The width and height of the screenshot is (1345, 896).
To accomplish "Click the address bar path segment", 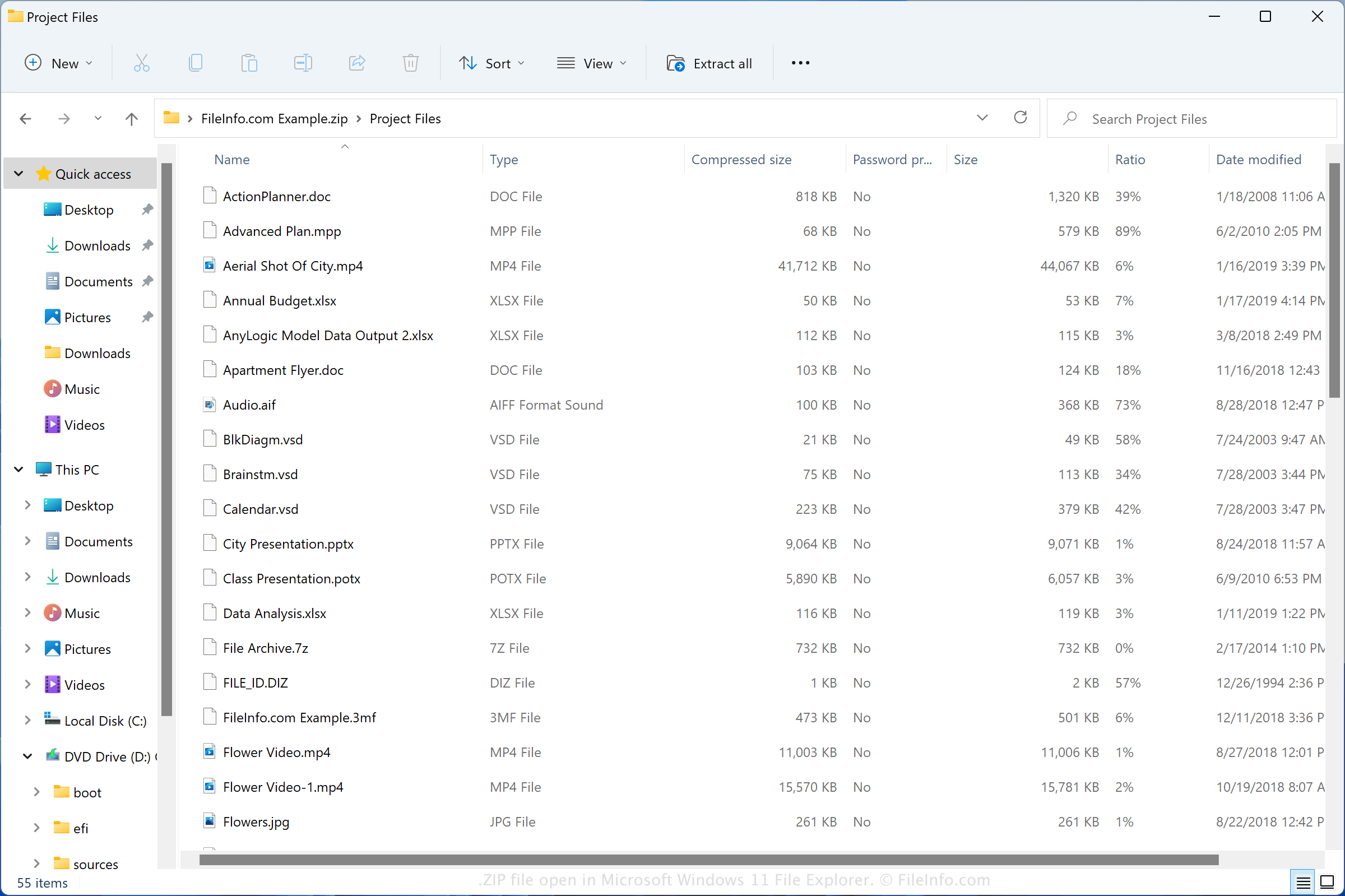I will [404, 118].
